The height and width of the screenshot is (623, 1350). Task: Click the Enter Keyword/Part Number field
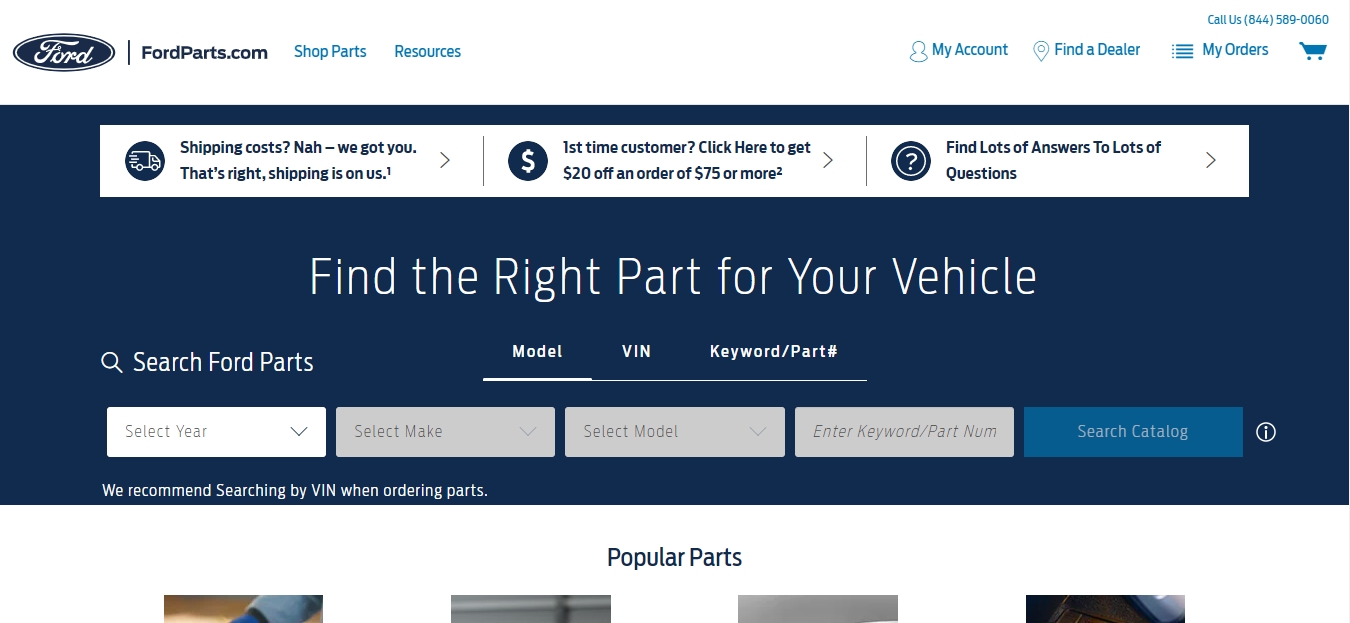(x=904, y=432)
